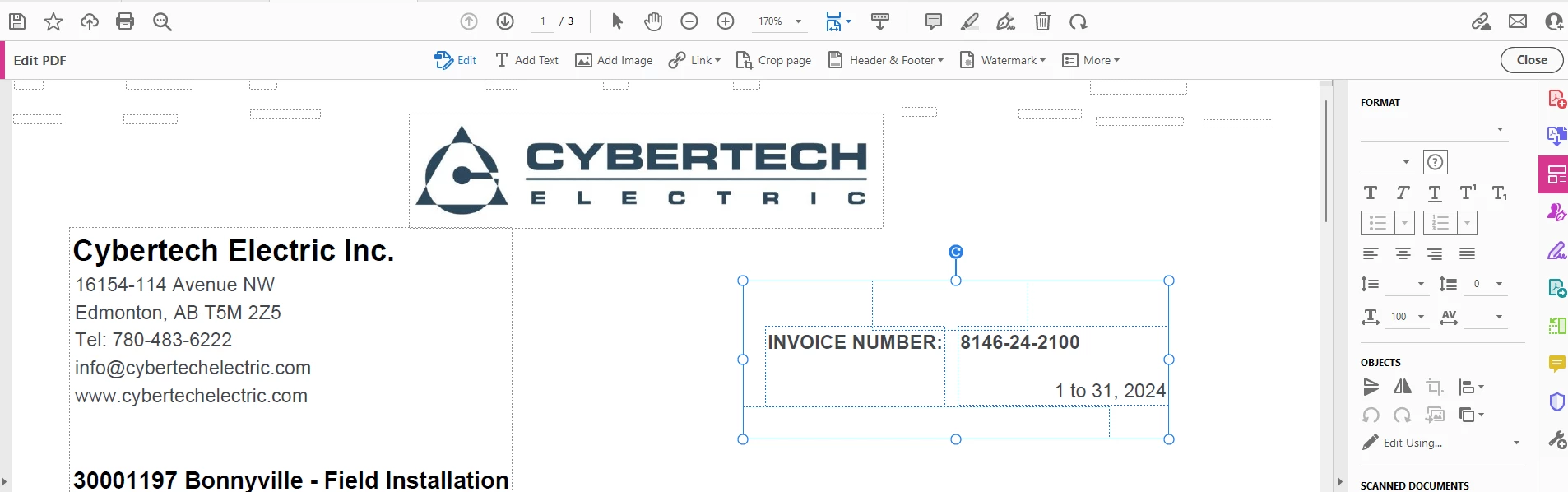Viewport: 1568px width, 492px height.
Task: Select the highlighter pen tool
Action: point(970,21)
